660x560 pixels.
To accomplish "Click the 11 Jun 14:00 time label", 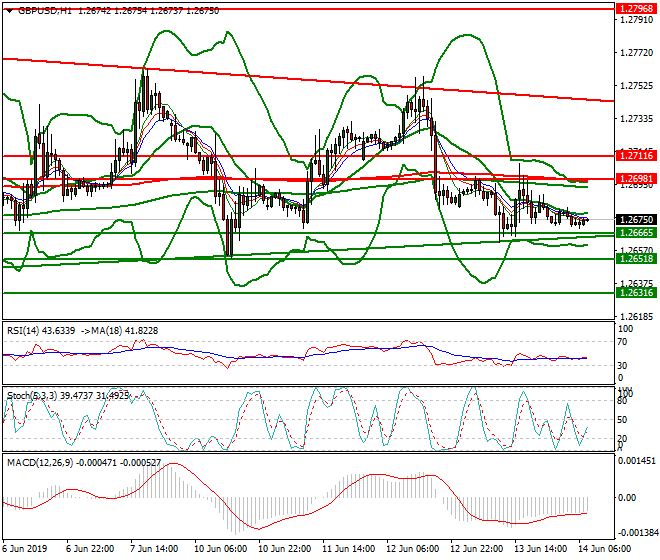I will click(x=348, y=549).
